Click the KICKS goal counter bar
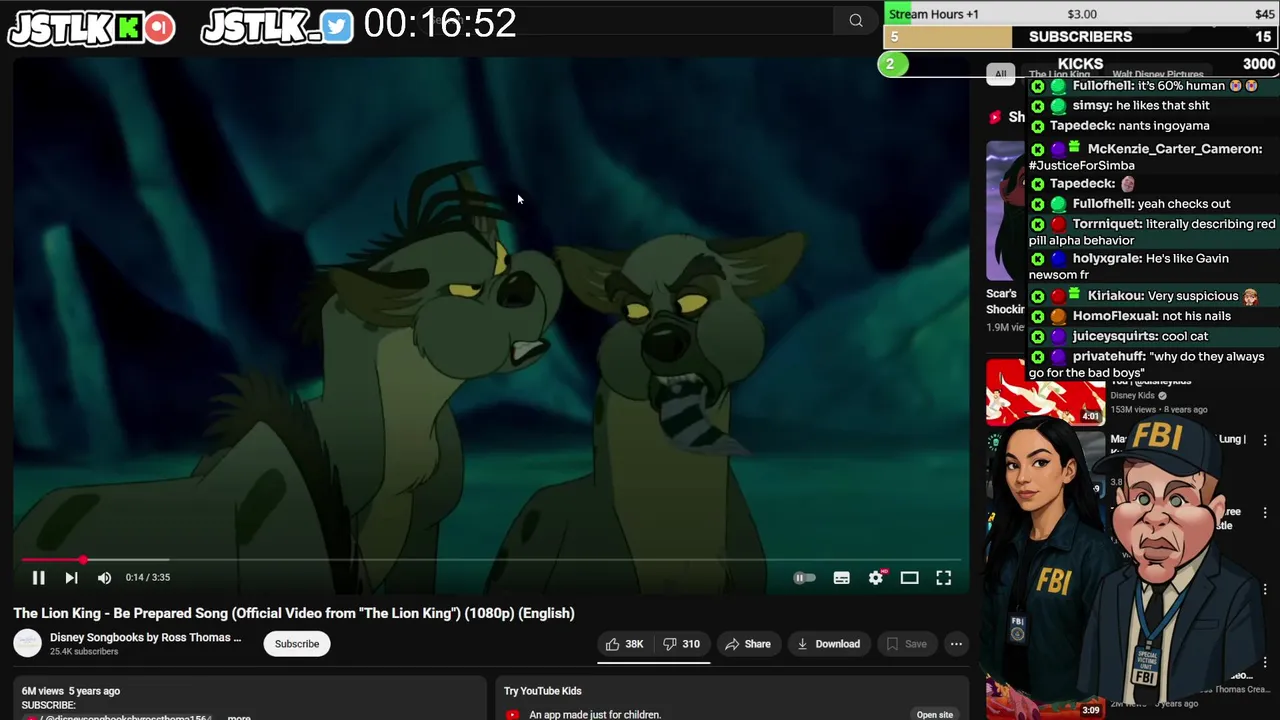The image size is (1280, 720). pos(1080,64)
